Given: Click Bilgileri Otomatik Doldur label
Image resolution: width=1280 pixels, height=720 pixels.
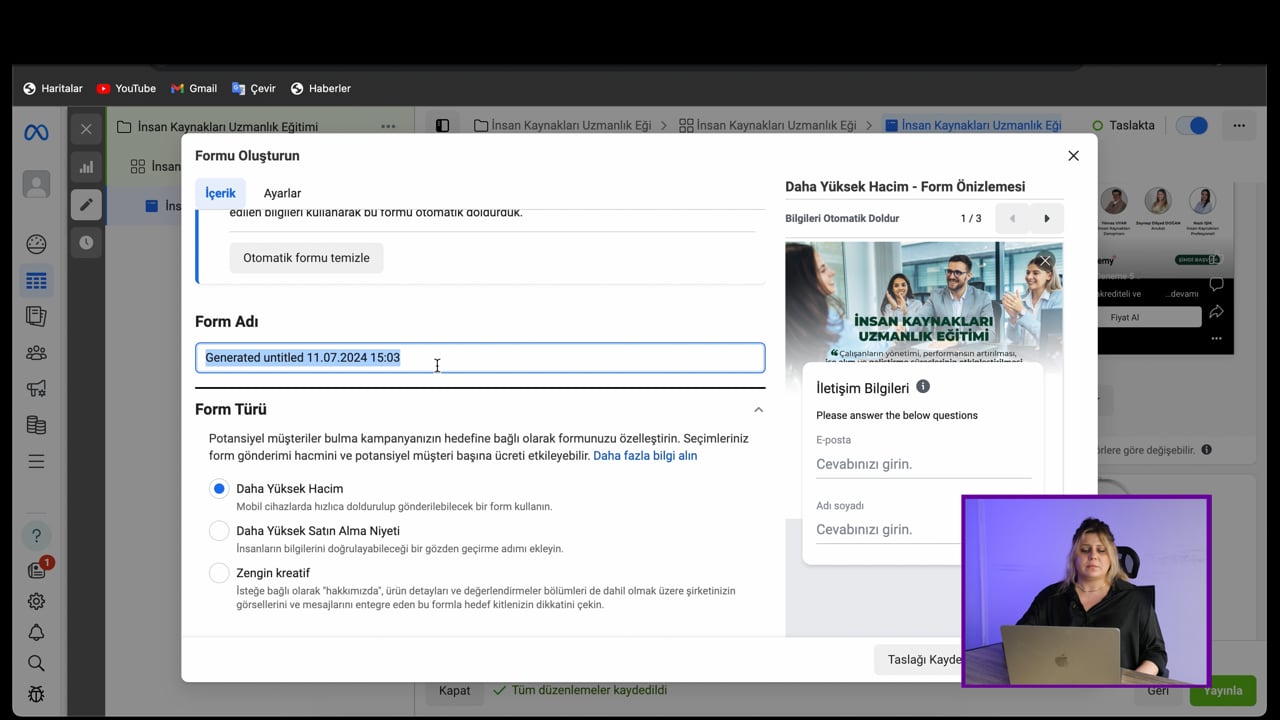Looking at the screenshot, I should pos(842,219).
